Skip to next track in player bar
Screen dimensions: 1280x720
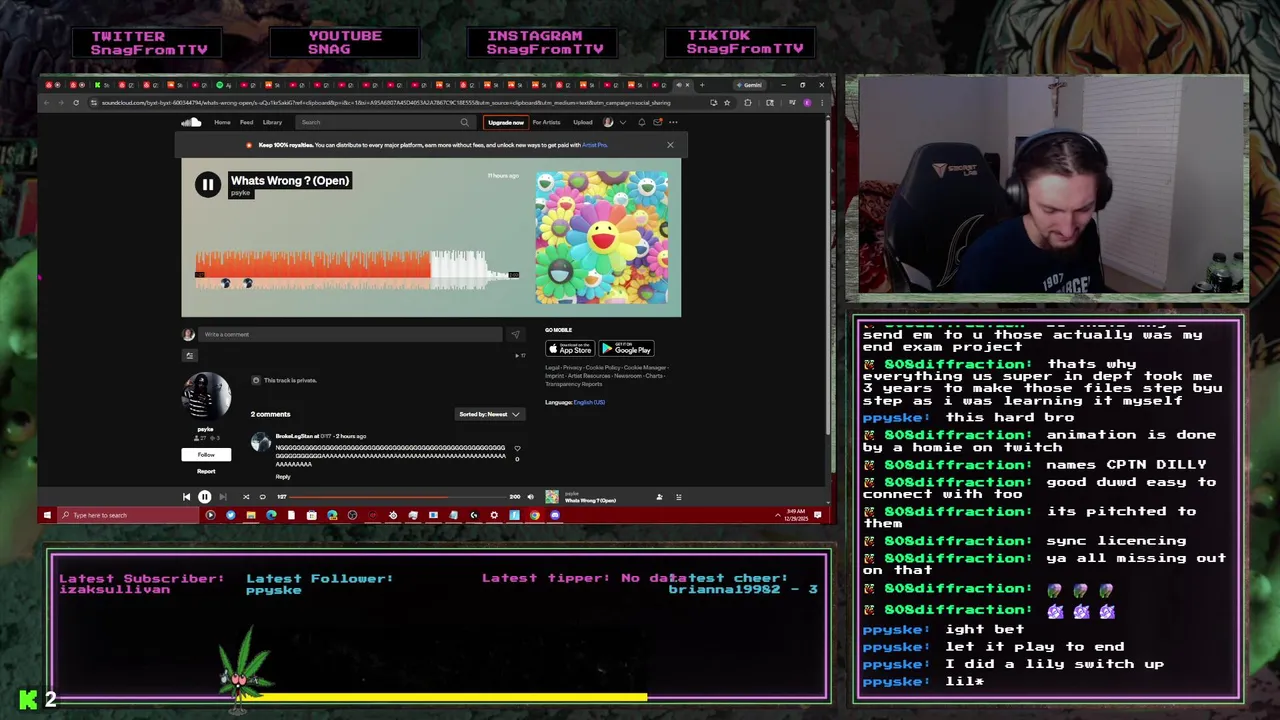[x=223, y=497]
